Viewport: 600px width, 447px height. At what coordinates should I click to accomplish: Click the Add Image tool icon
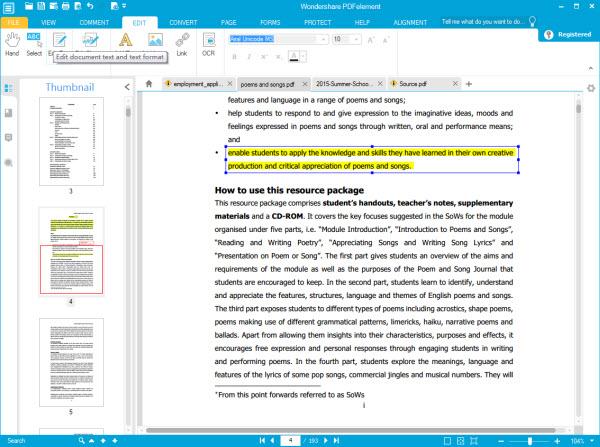(155, 40)
